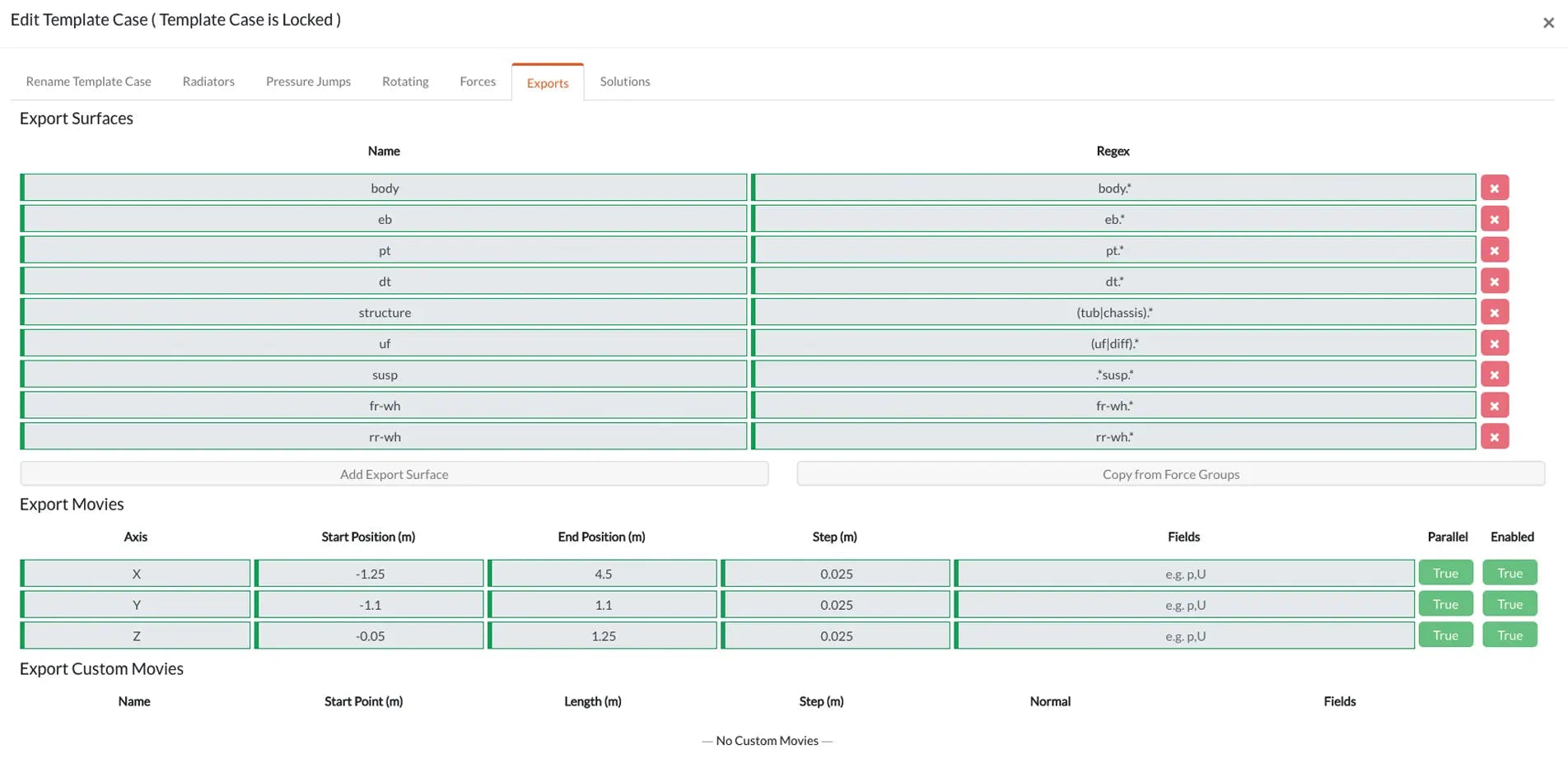Image resolution: width=1568 pixels, height=763 pixels.
Task: Switch to the Rotating tab
Action: (405, 81)
